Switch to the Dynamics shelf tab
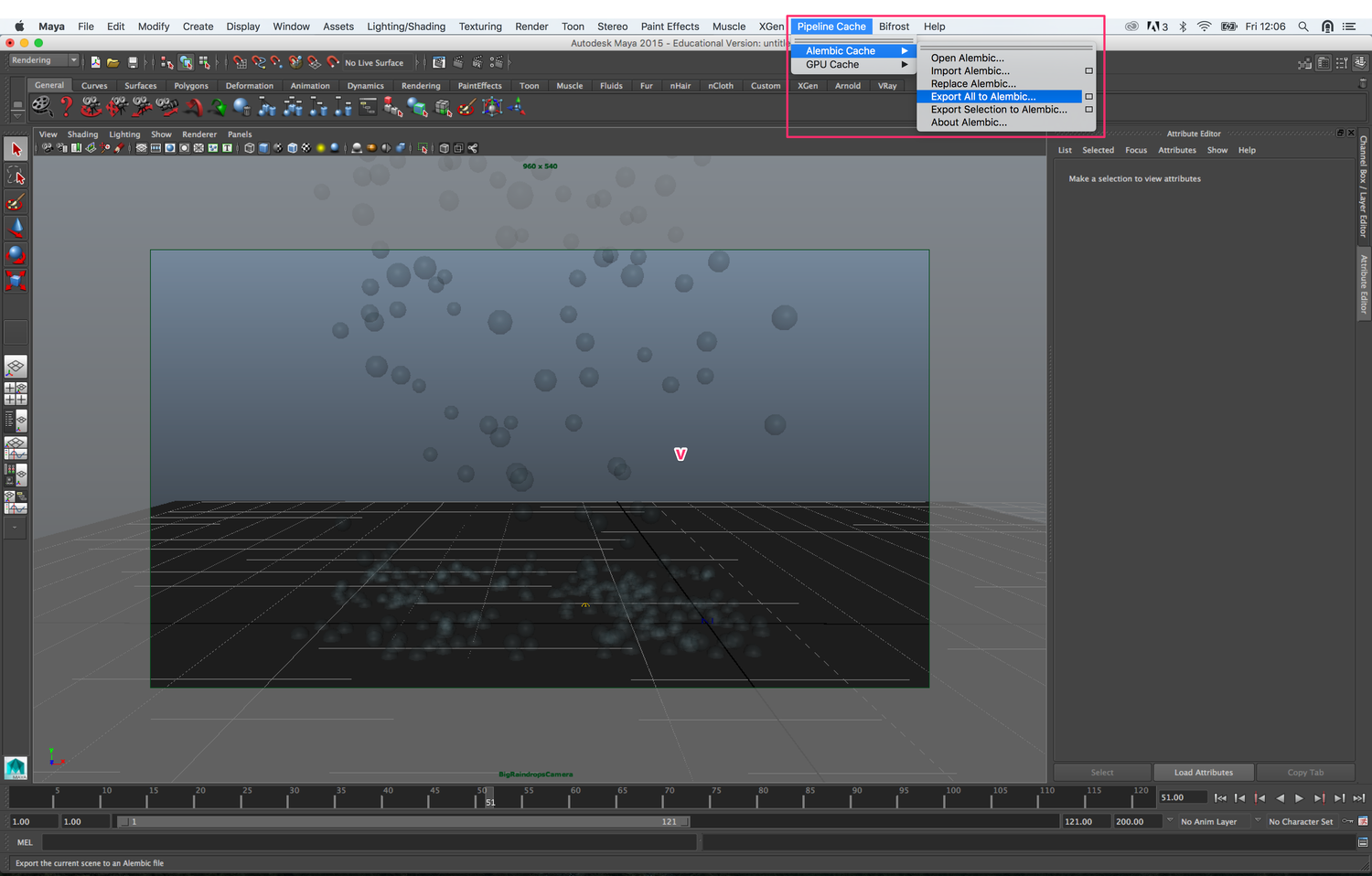The height and width of the screenshot is (876, 1372). tap(365, 85)
